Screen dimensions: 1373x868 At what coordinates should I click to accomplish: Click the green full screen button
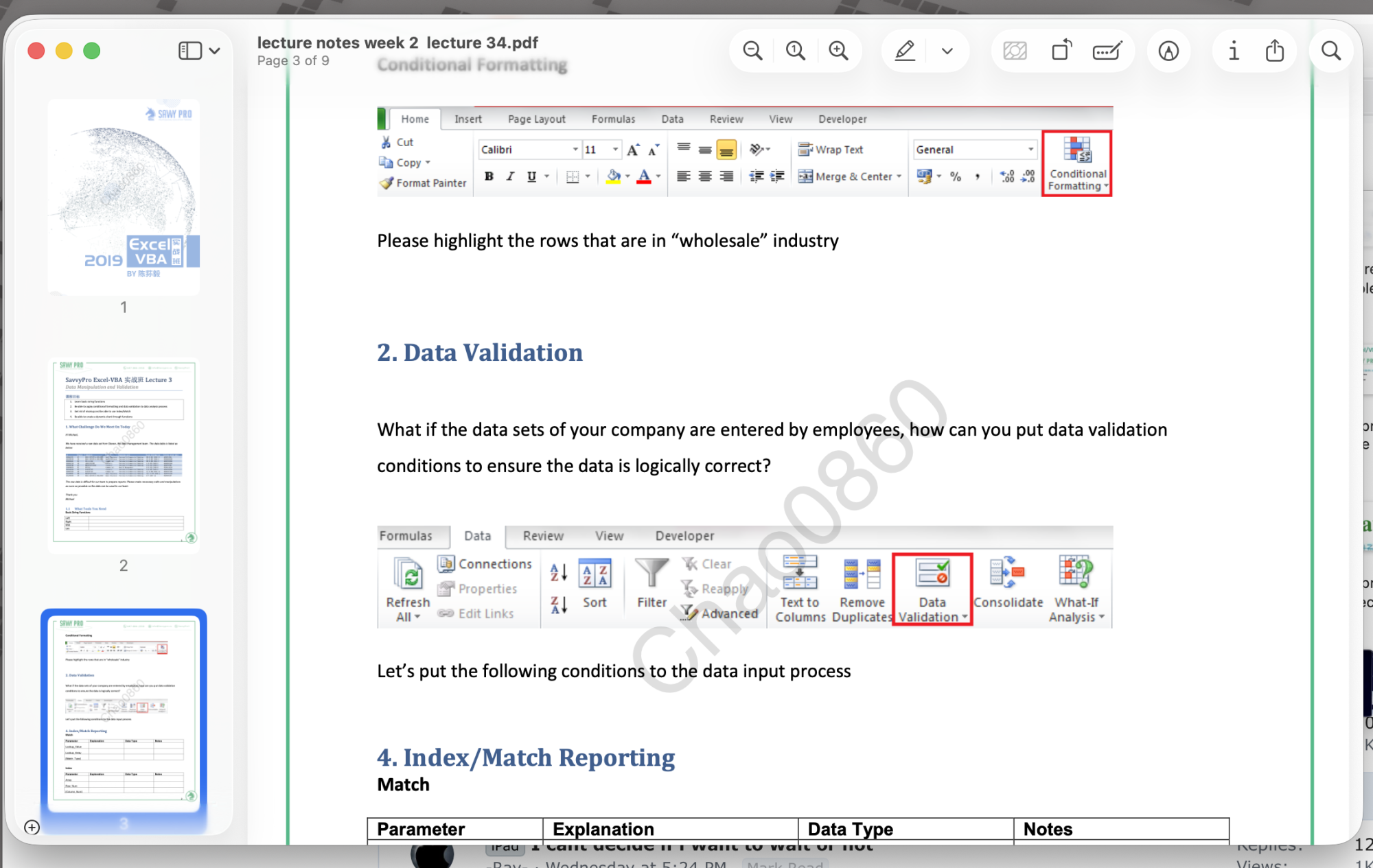[92, 51]
